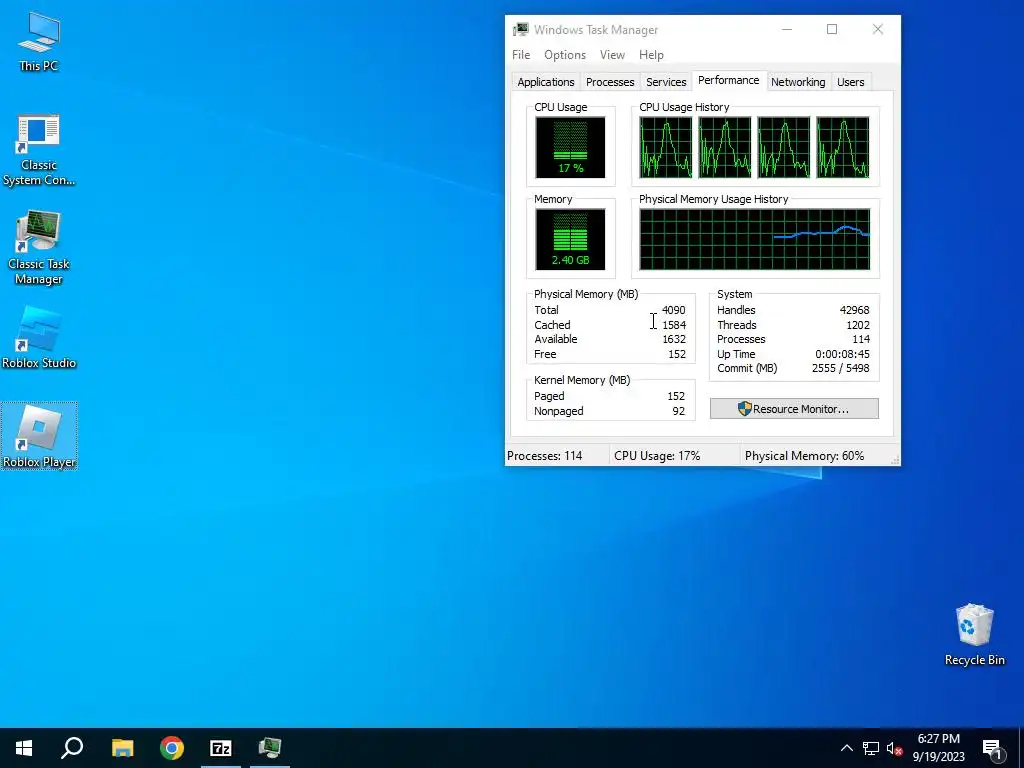Switch to the Applications tab

[x=545, y=82]
